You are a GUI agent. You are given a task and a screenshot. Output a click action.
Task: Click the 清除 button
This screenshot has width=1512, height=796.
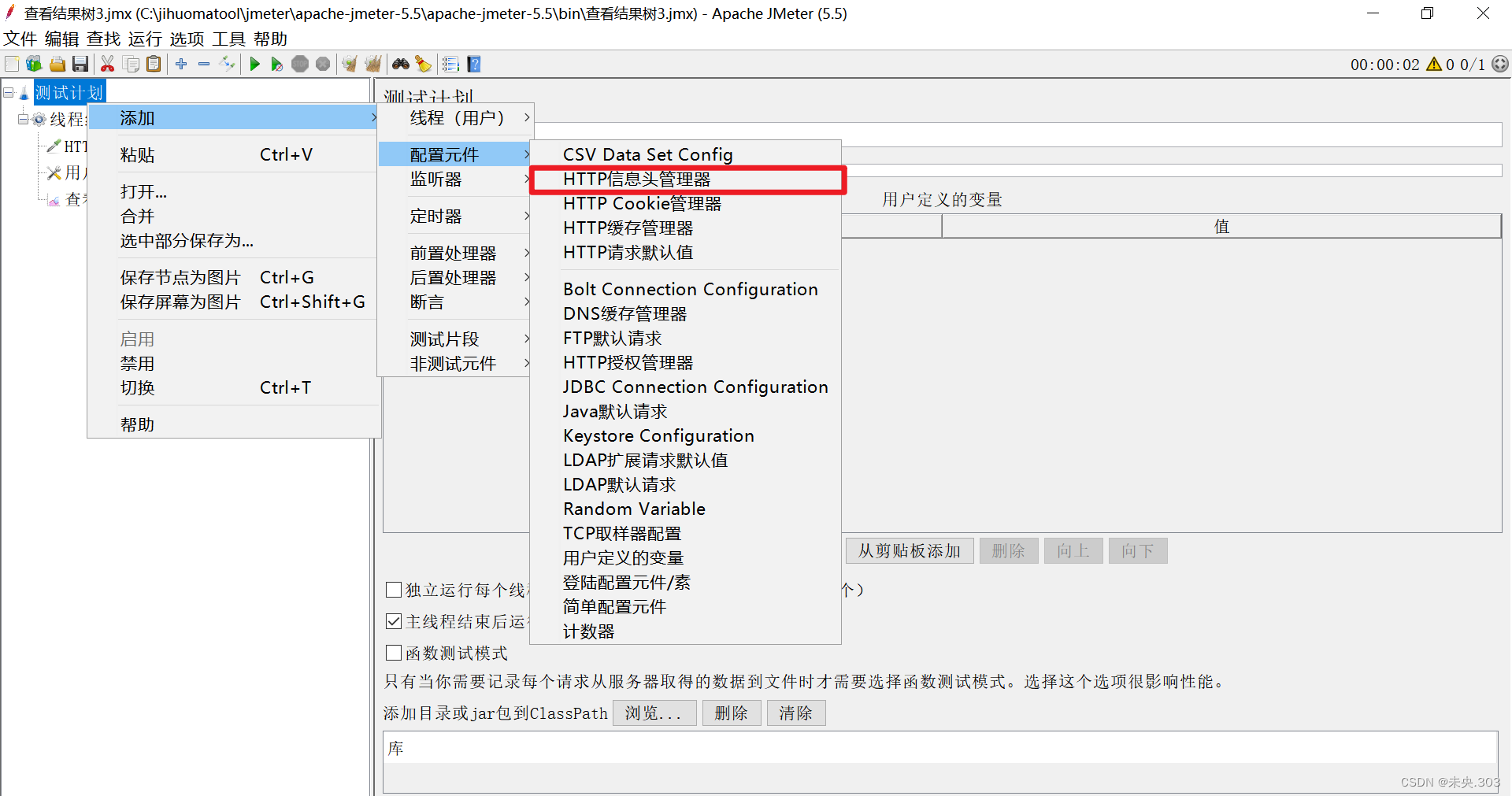click(x=796, y=713)
